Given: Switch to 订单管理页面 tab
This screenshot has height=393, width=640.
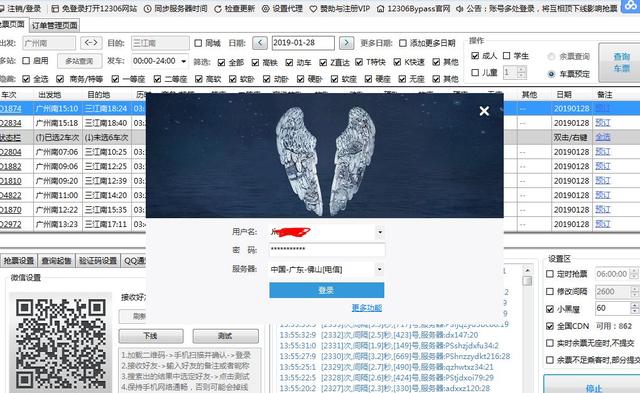Looking at the screenshot, I should tap(55, 25).
